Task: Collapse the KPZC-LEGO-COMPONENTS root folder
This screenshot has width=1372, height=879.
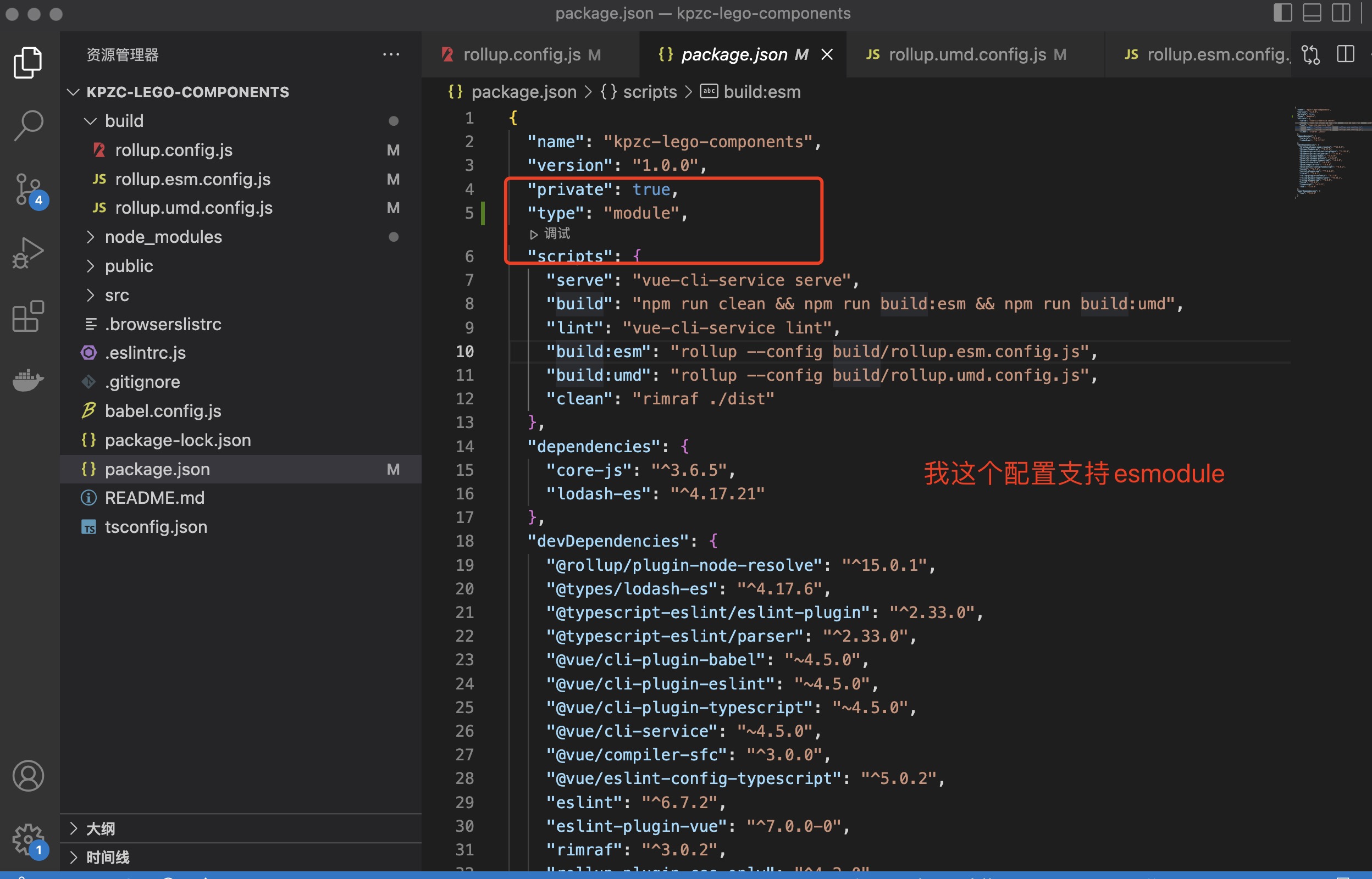Action: point(240,92)
